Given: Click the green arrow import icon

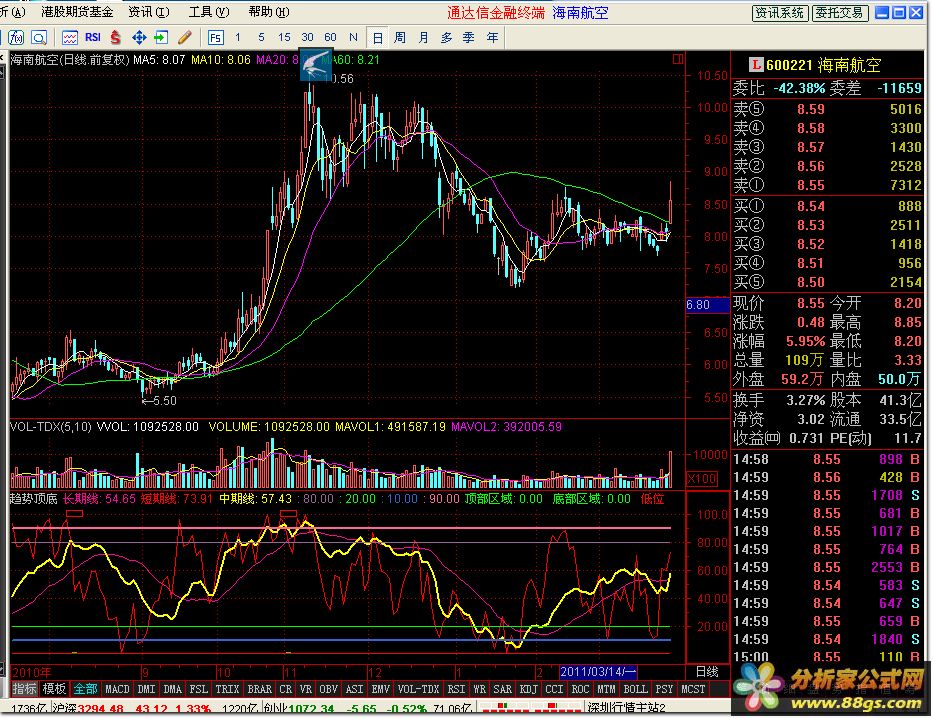Looking at the screenshot, I should [x=161, y=37].
